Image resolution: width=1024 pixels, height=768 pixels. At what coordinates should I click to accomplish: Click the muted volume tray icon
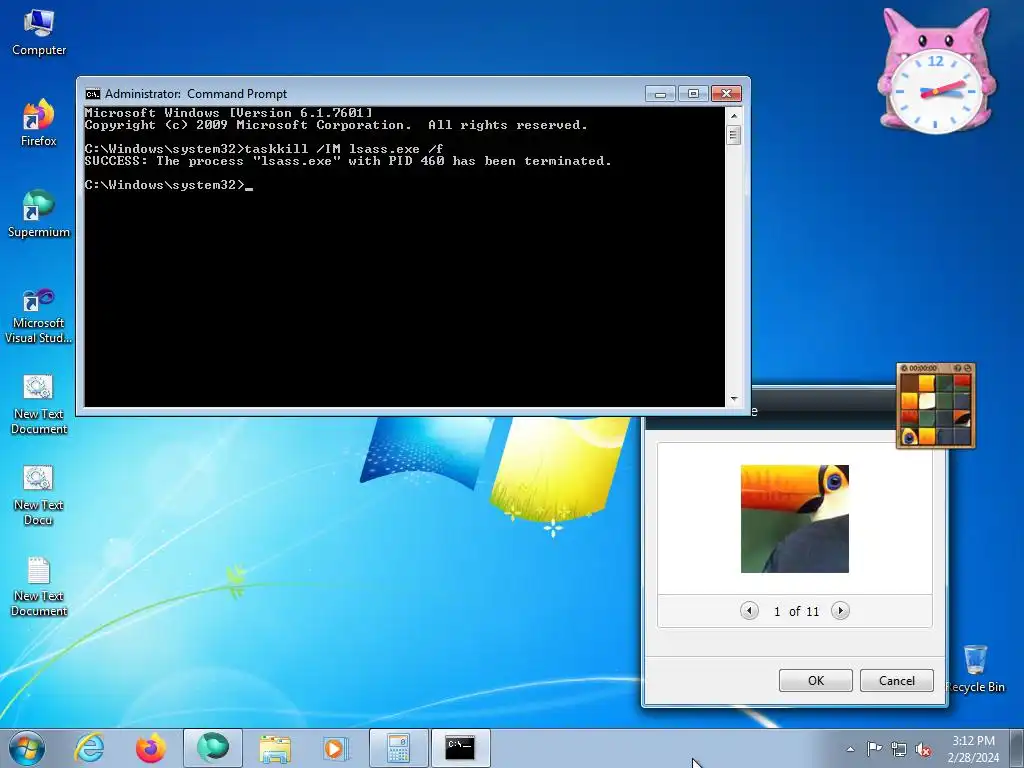[x=923, y=749]
